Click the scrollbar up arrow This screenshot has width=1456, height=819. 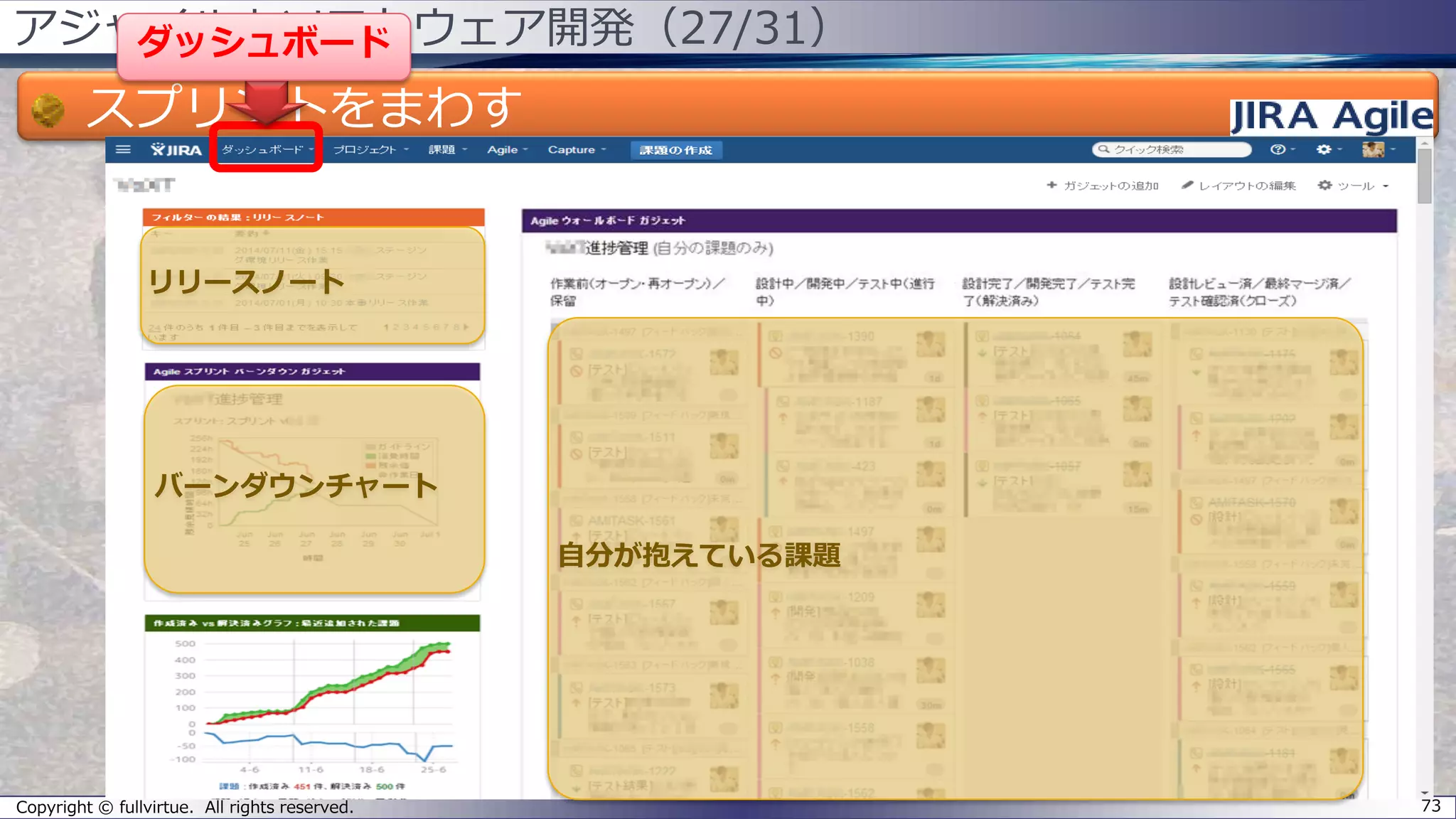tap(1424, 143)
